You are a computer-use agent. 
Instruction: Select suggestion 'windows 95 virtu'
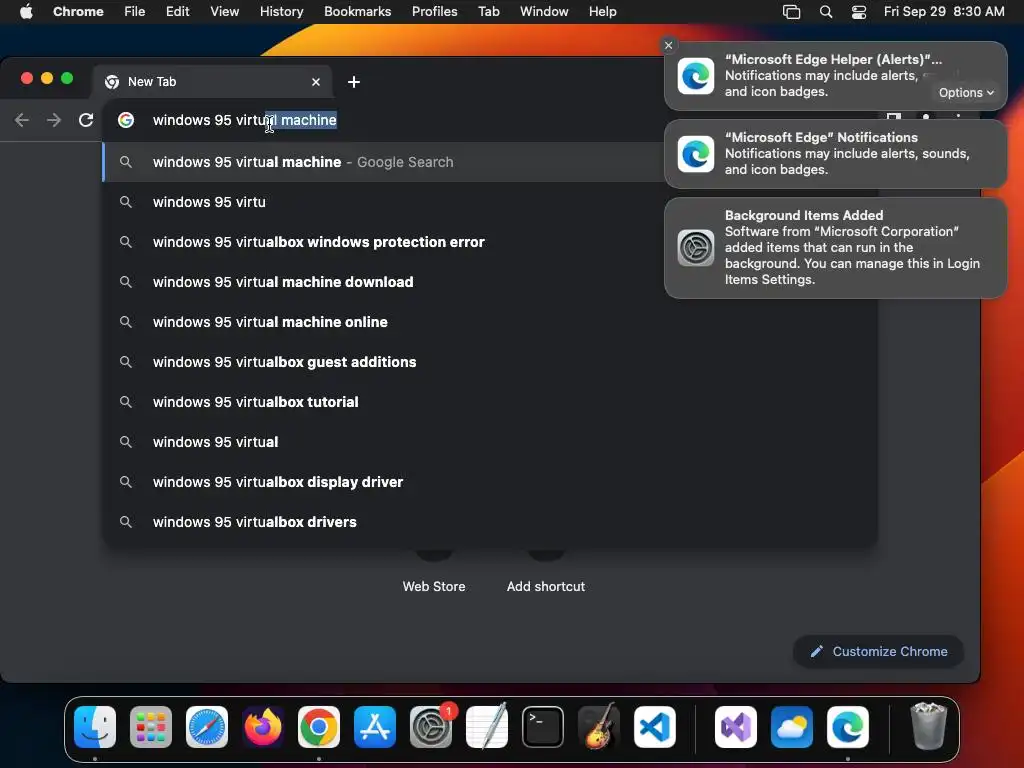click(x=490, y=202)
